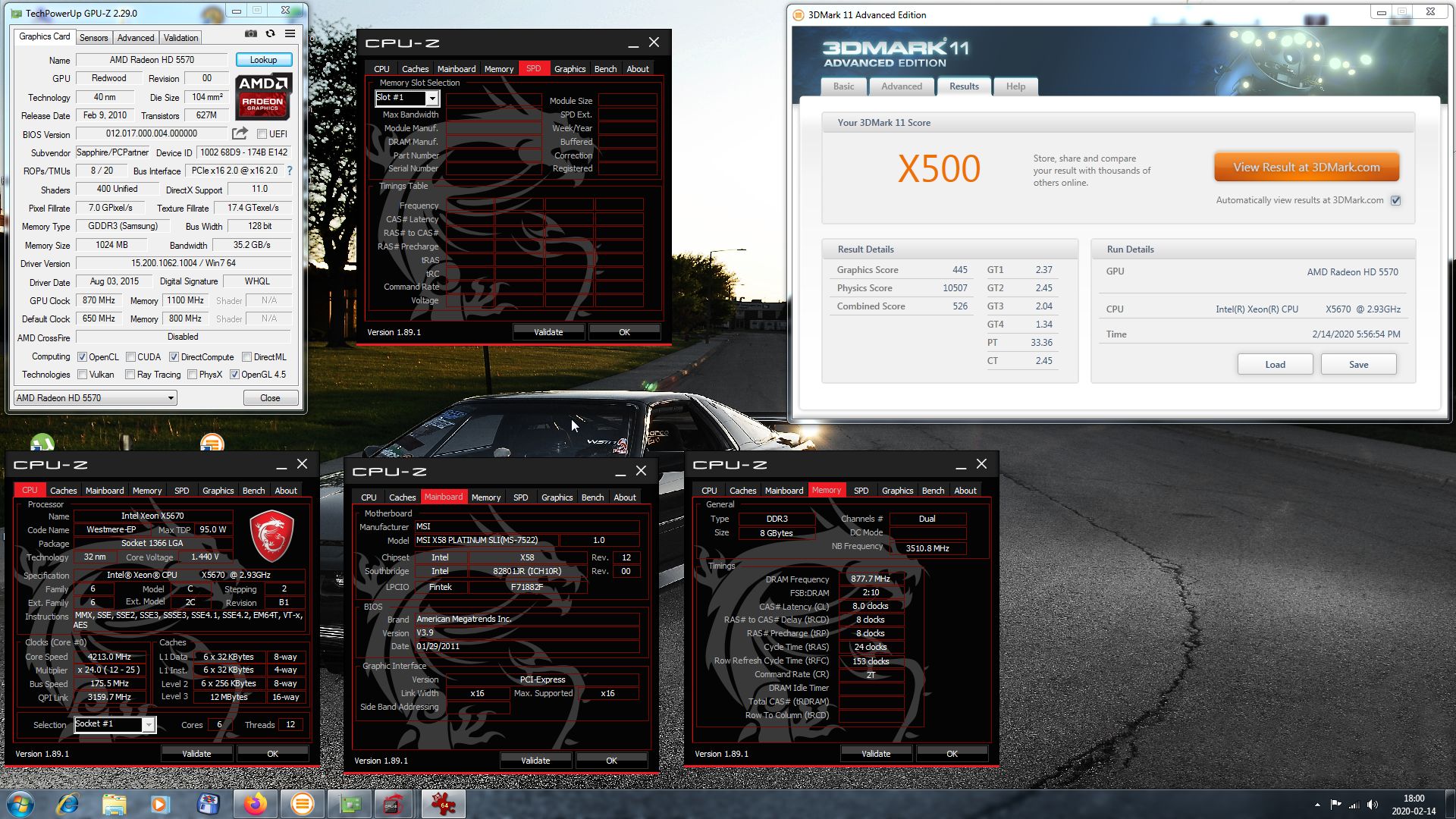Open the About tab in the Memory CPU-Z window
The image size is (1456, 819).
point(965,491)
